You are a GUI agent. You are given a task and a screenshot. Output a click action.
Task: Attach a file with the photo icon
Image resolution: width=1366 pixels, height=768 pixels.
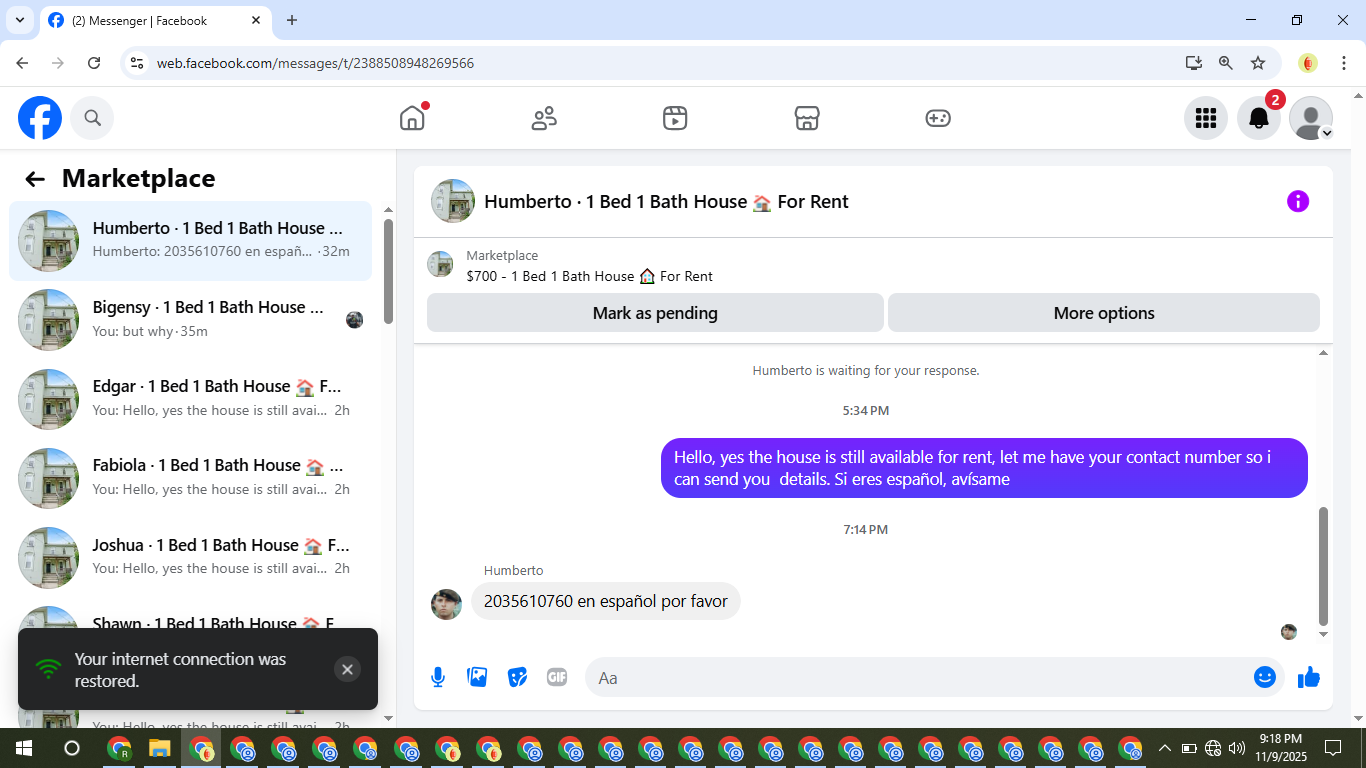coord(478,677)
